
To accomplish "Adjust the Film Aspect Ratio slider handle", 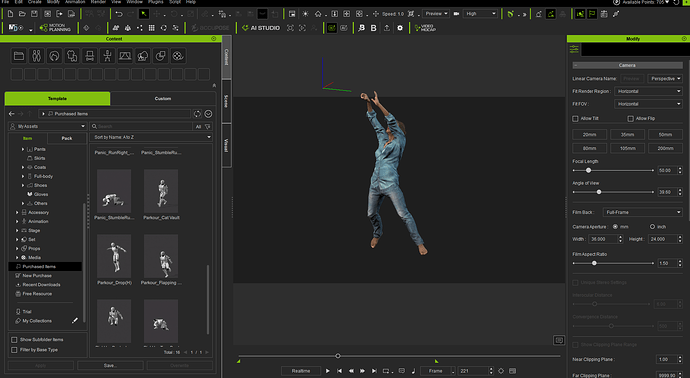I will click(594, 263).
